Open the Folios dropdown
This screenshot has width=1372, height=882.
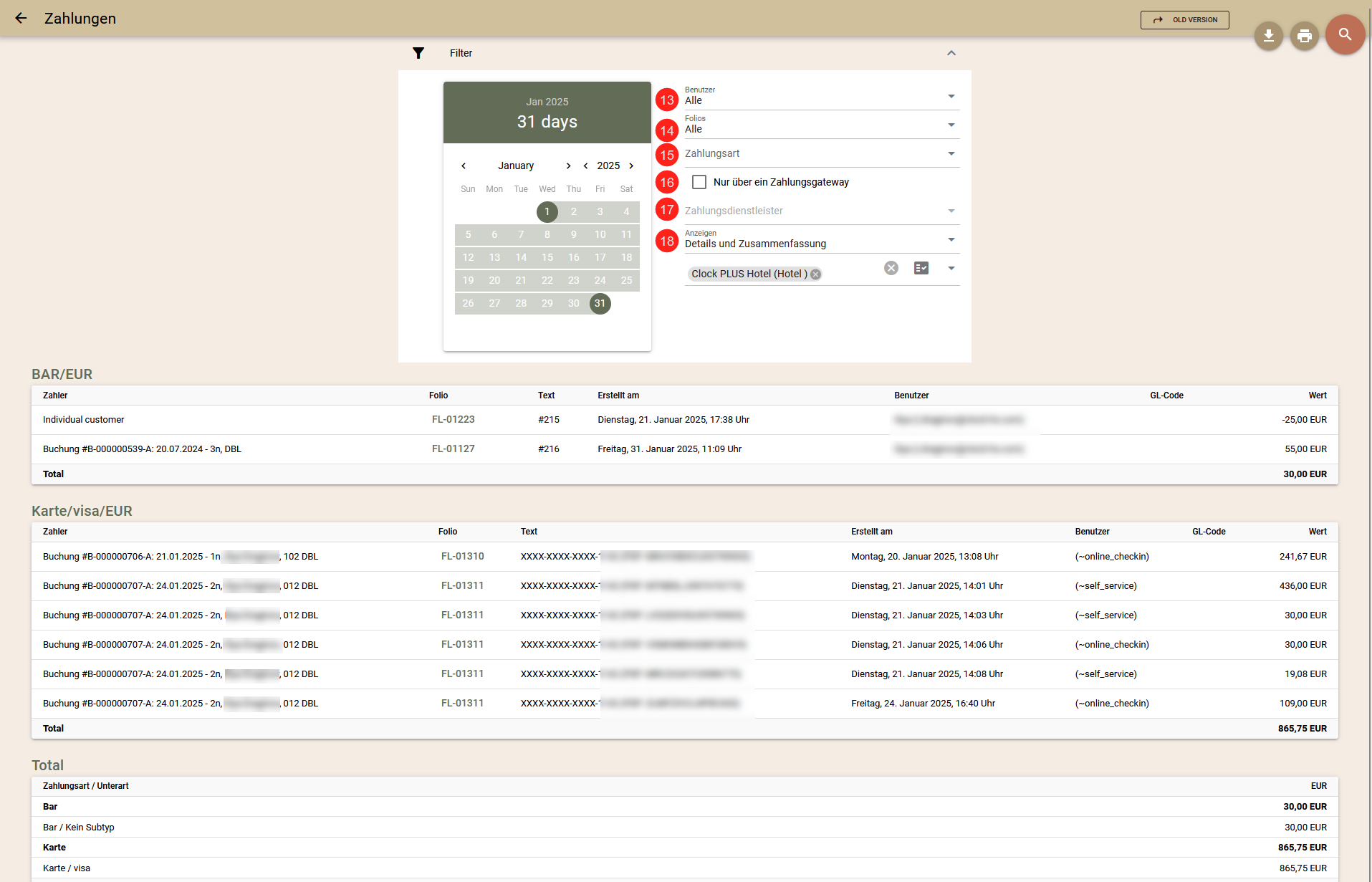pos(822,125)
